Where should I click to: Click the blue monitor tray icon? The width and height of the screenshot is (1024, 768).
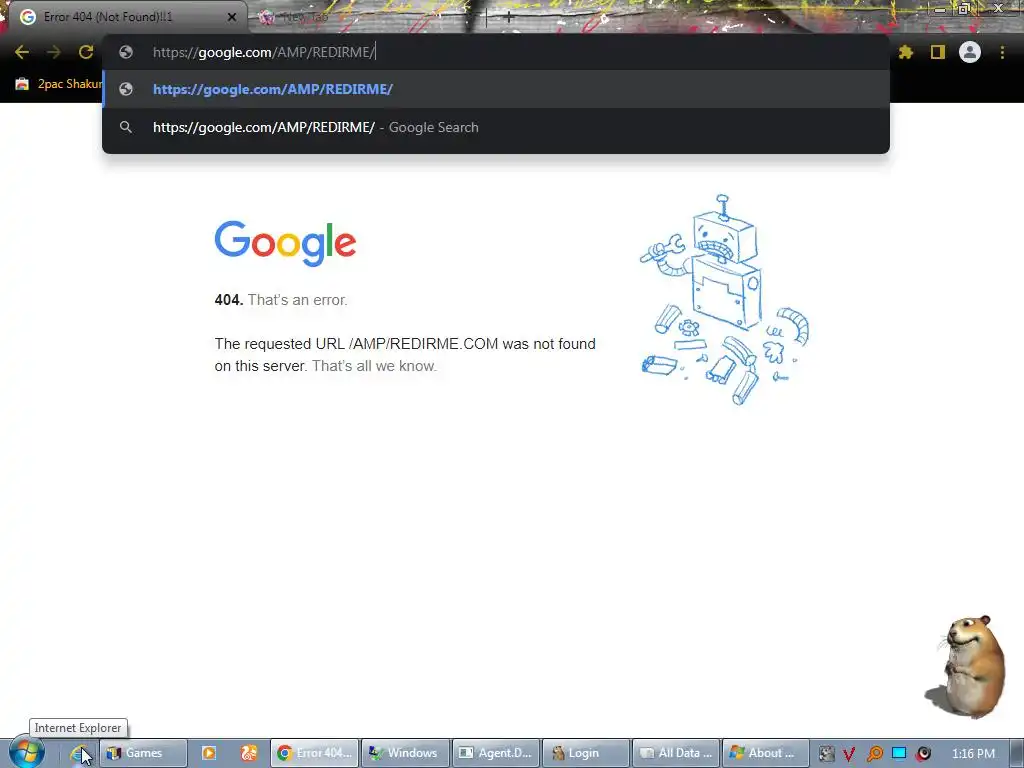899,753
